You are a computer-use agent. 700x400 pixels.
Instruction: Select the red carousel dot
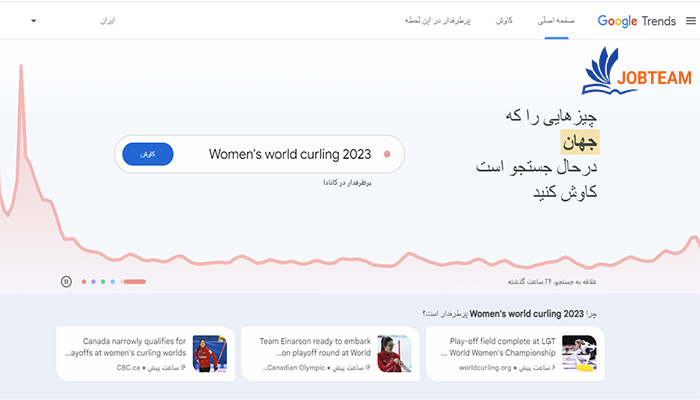pyautogui.click(x=83, y=282)
